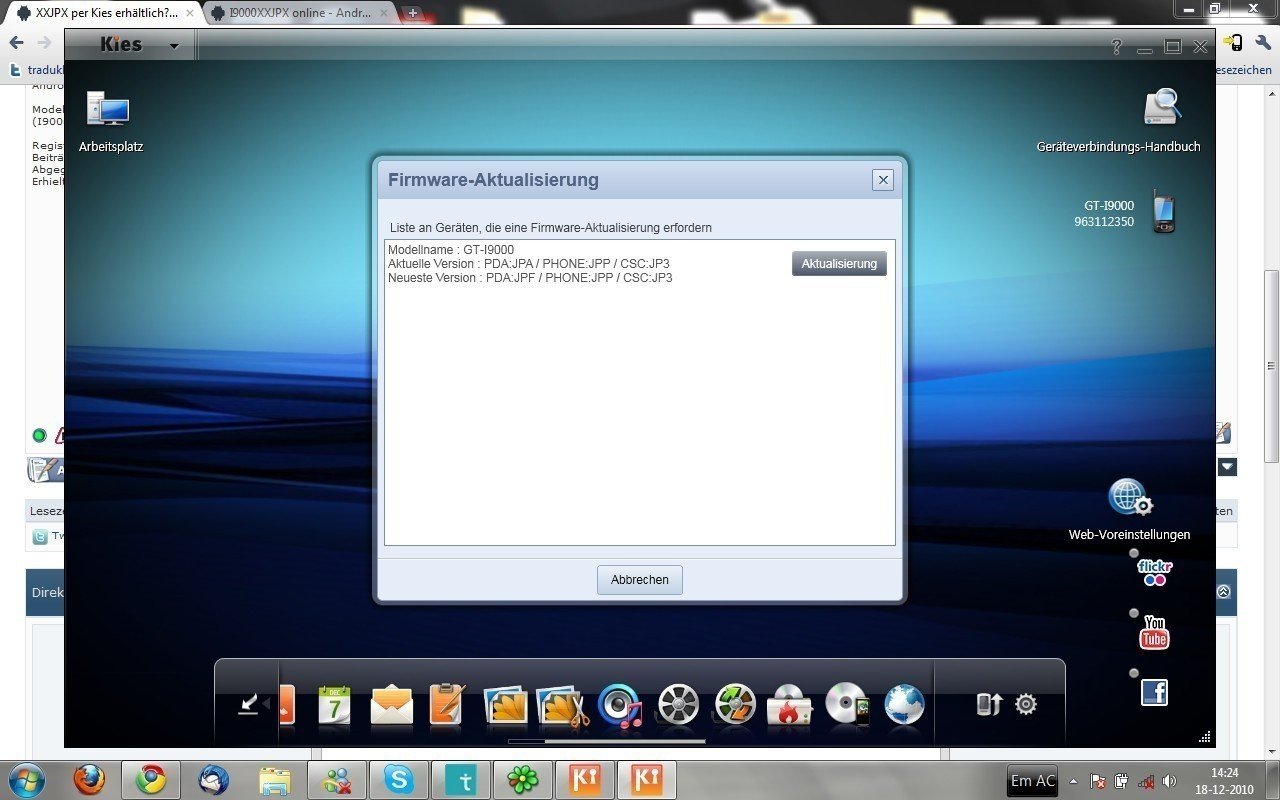This screenshot has height=800, width=1280.
Task: Open the green-arrow video converter reel icon
Action: point(735,705)
